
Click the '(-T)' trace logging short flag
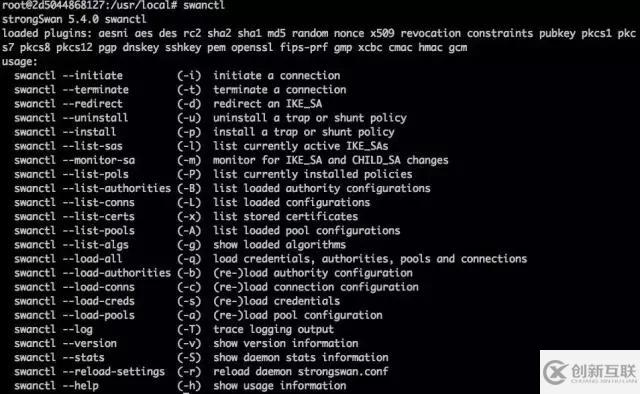point(189,329)
